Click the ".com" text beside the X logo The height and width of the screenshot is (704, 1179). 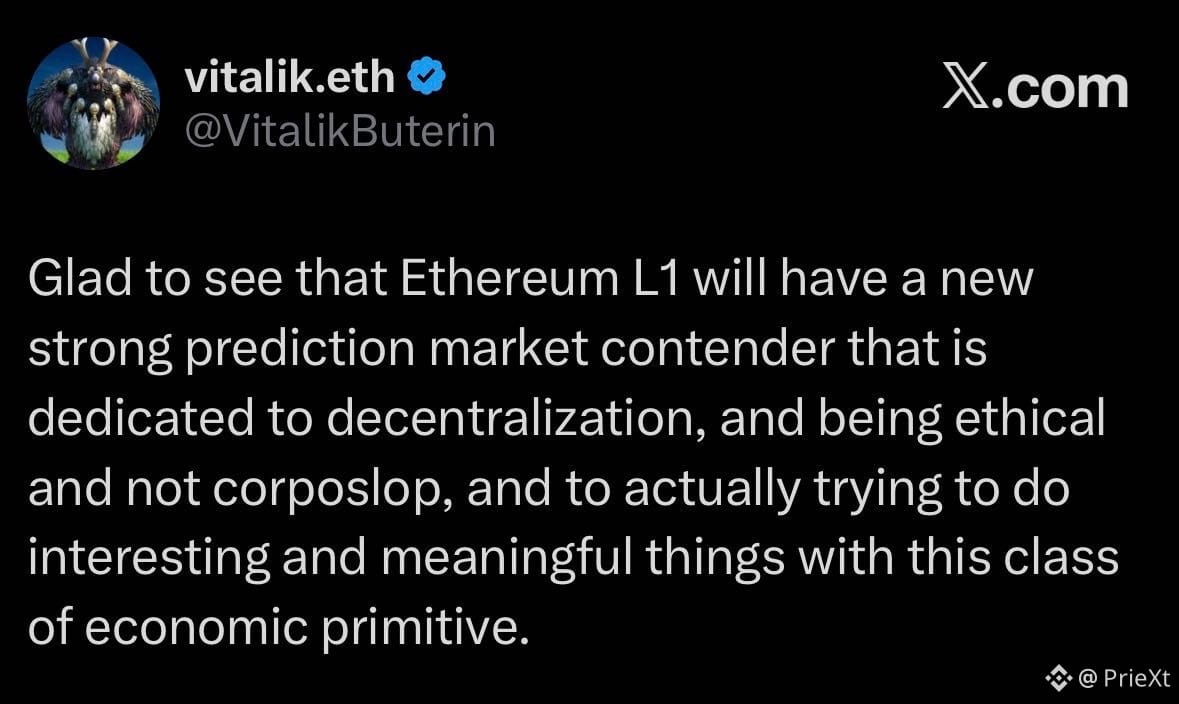click(x=1060, y=89)
